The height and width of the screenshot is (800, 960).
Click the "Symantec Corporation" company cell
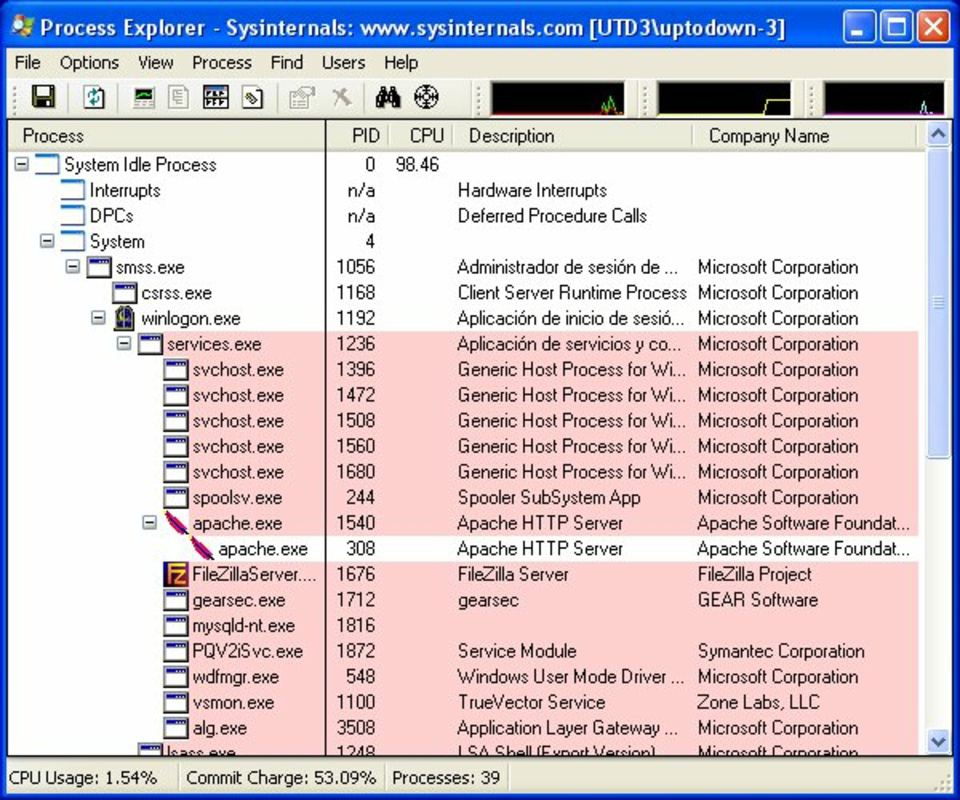tap(781, 651)
